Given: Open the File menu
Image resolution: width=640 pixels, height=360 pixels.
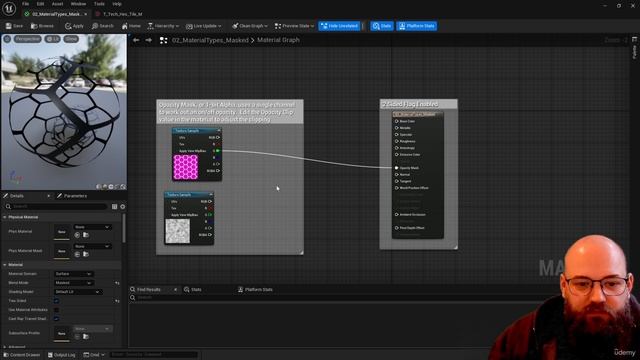Looking at the screenshot, I should (x=26, y=4).
